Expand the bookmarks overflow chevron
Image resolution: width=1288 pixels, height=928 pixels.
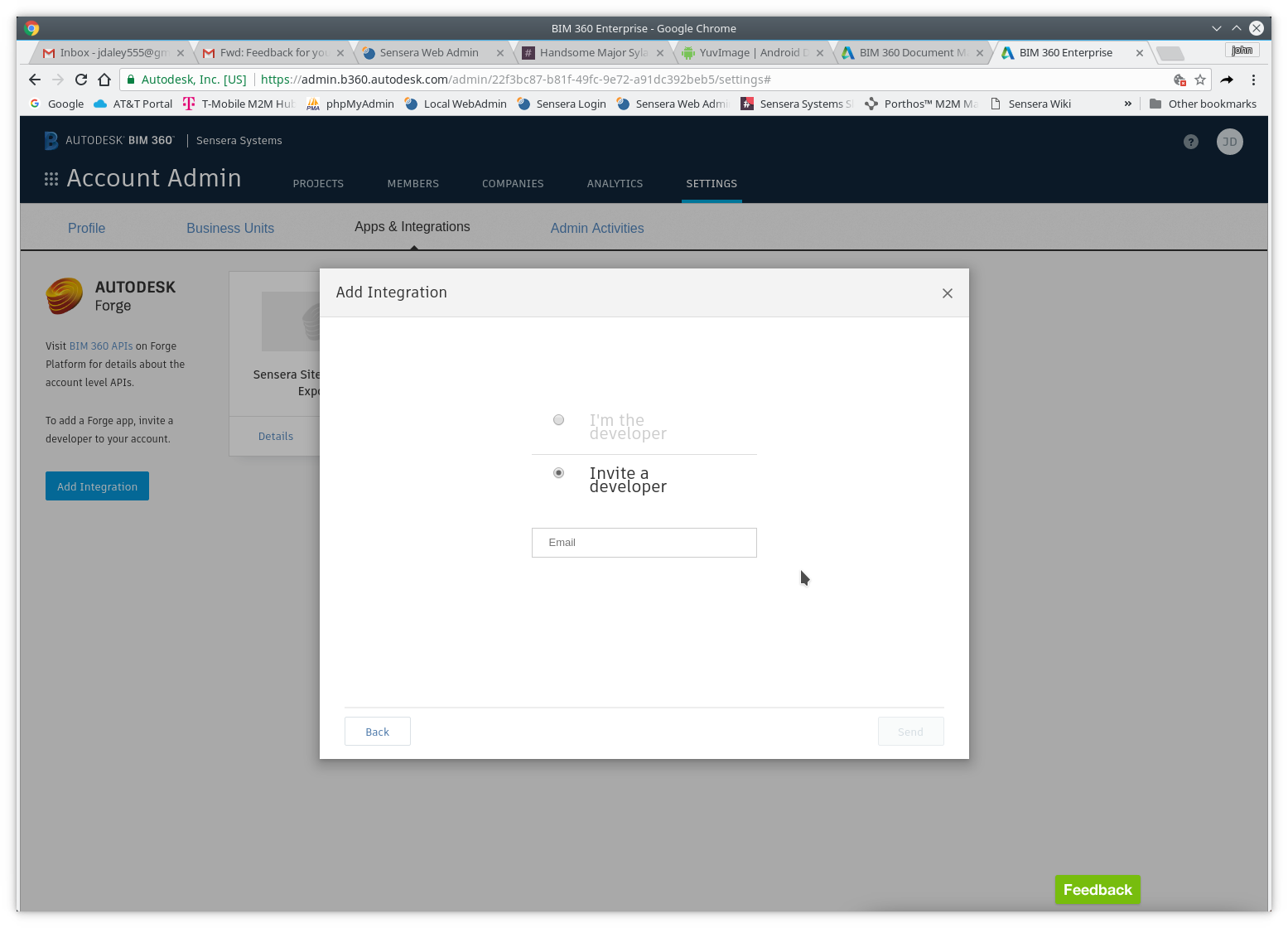pyautogui.click(x=1128, y=104)
